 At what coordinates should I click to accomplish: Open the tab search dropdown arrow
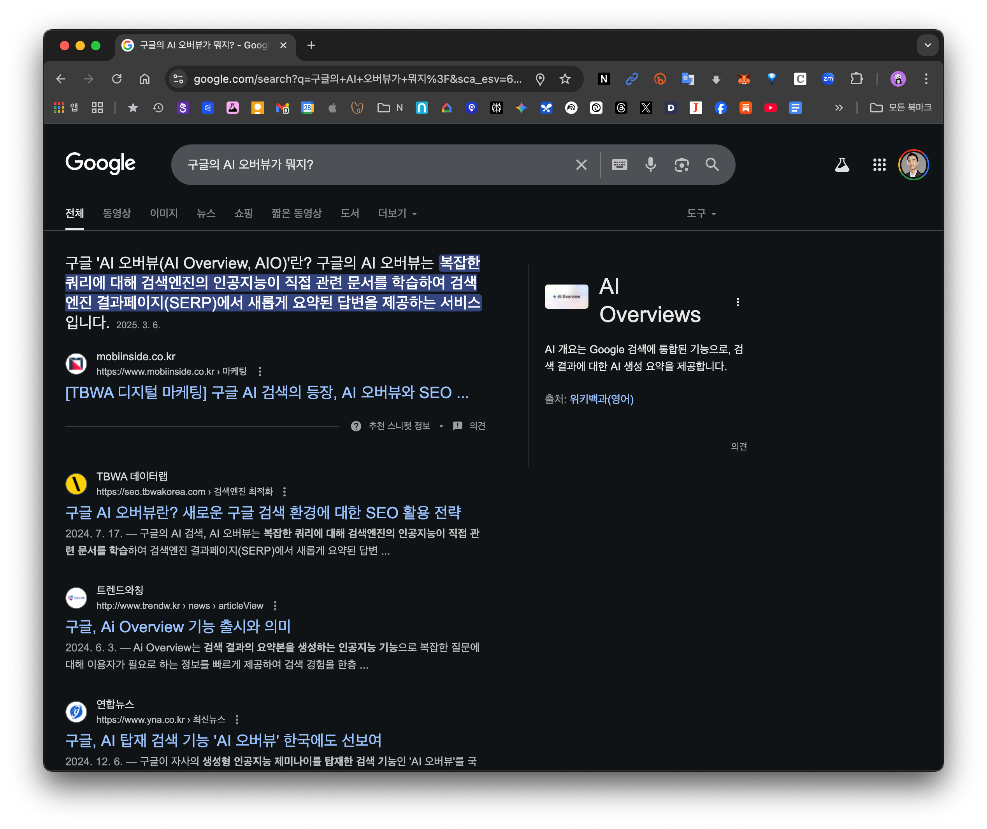click(927, 45)
